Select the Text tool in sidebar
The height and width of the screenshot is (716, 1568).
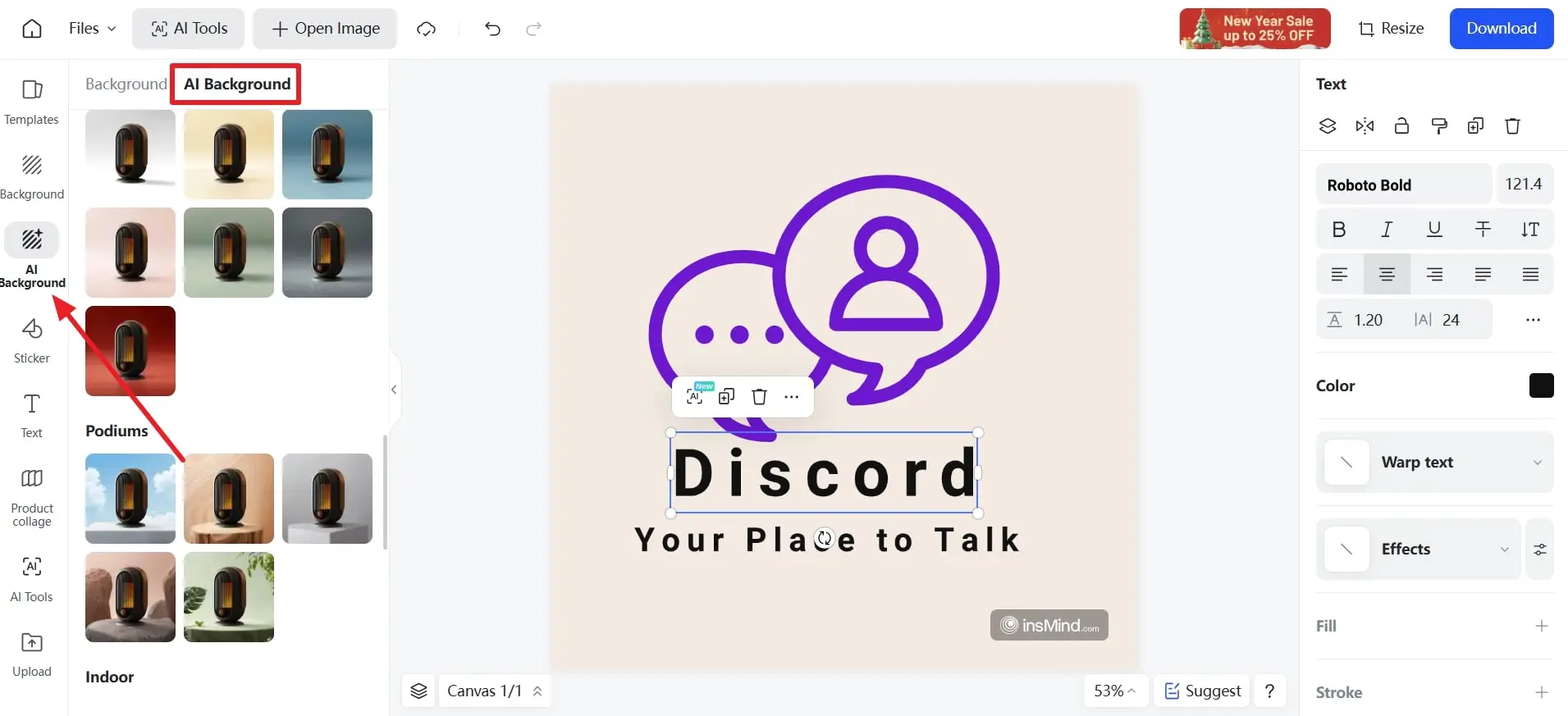(32, 415)
